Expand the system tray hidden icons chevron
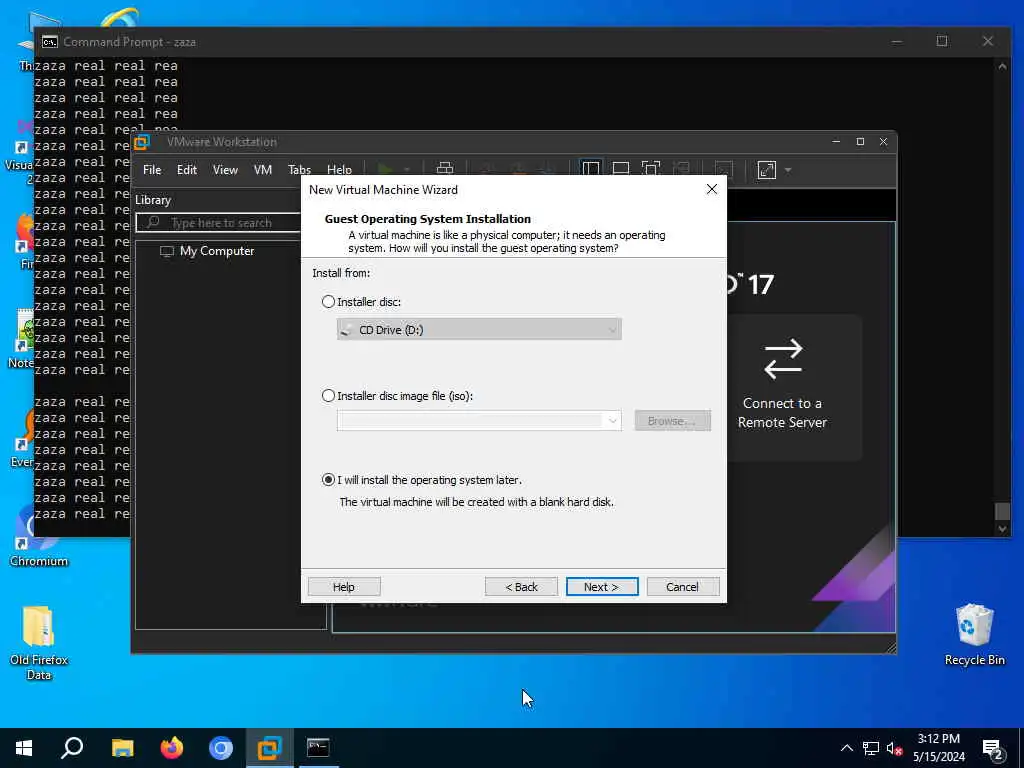Viewport: 1024px width, 768px height. pos(846,748)
